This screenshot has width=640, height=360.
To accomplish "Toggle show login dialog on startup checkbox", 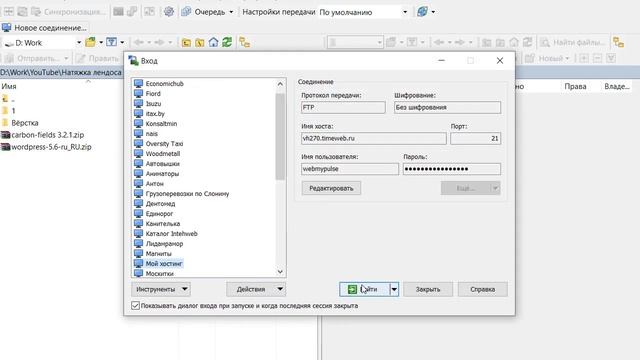I will tap(136, 306).
